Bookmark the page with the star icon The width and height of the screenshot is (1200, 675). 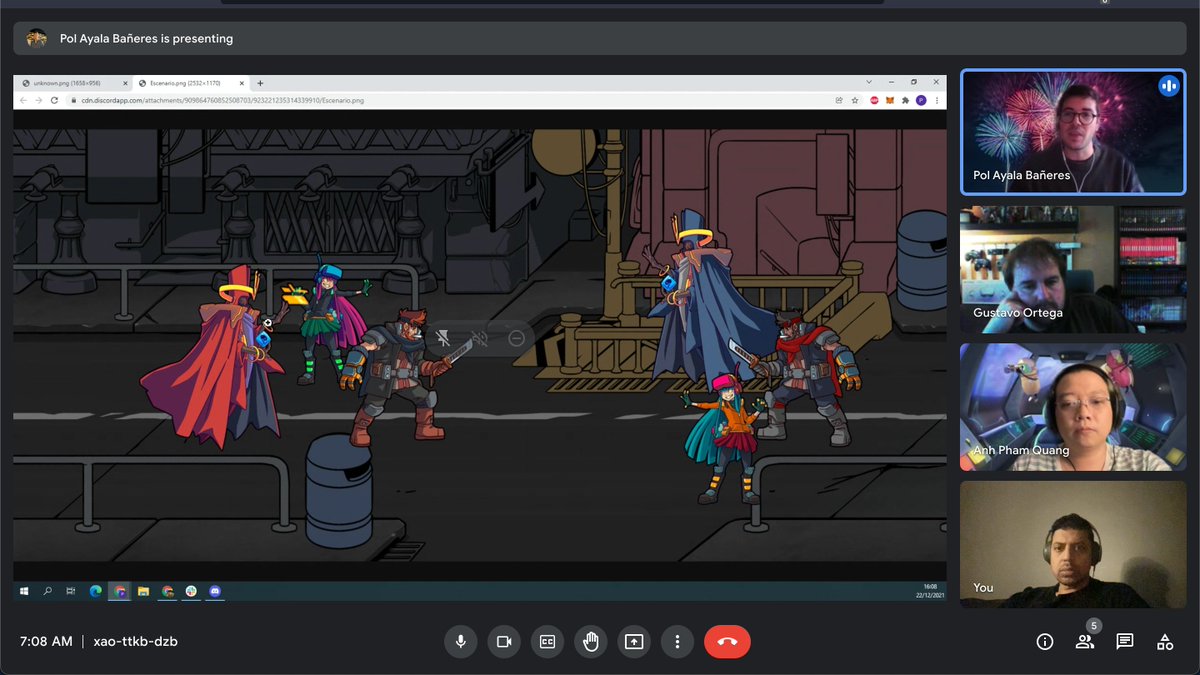854,100
